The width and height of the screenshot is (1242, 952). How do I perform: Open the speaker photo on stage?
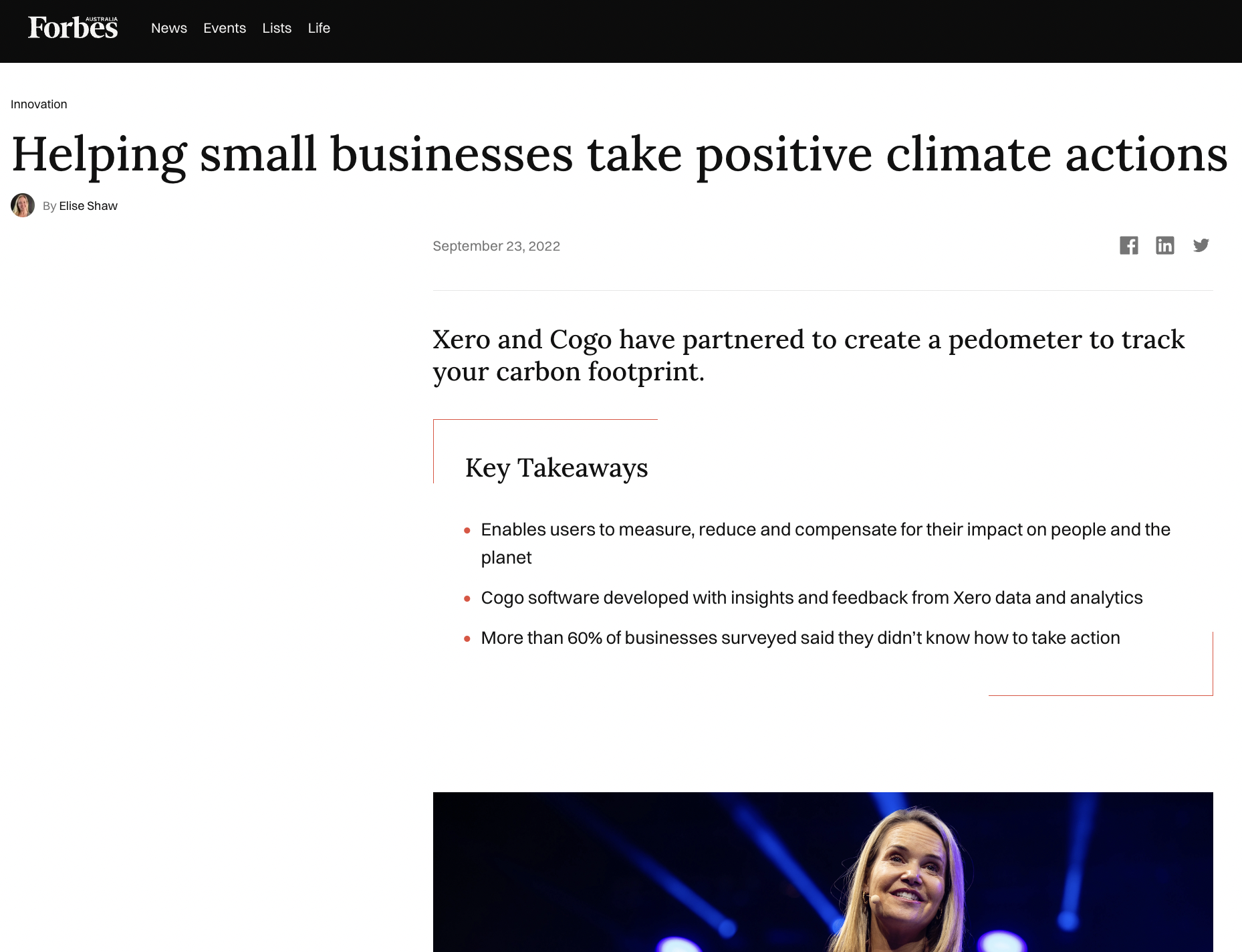(x=823, y=872)
